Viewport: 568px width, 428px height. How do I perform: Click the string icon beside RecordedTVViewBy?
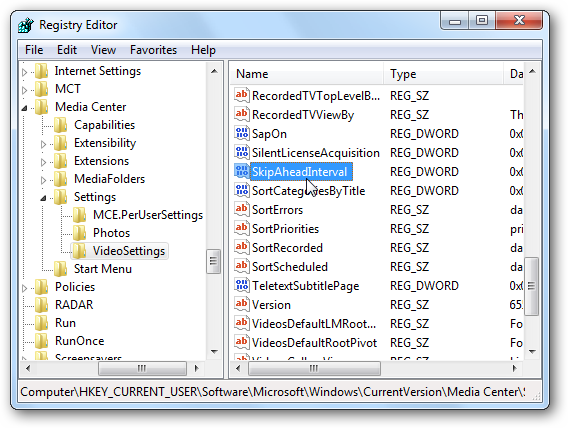point(241,114)
